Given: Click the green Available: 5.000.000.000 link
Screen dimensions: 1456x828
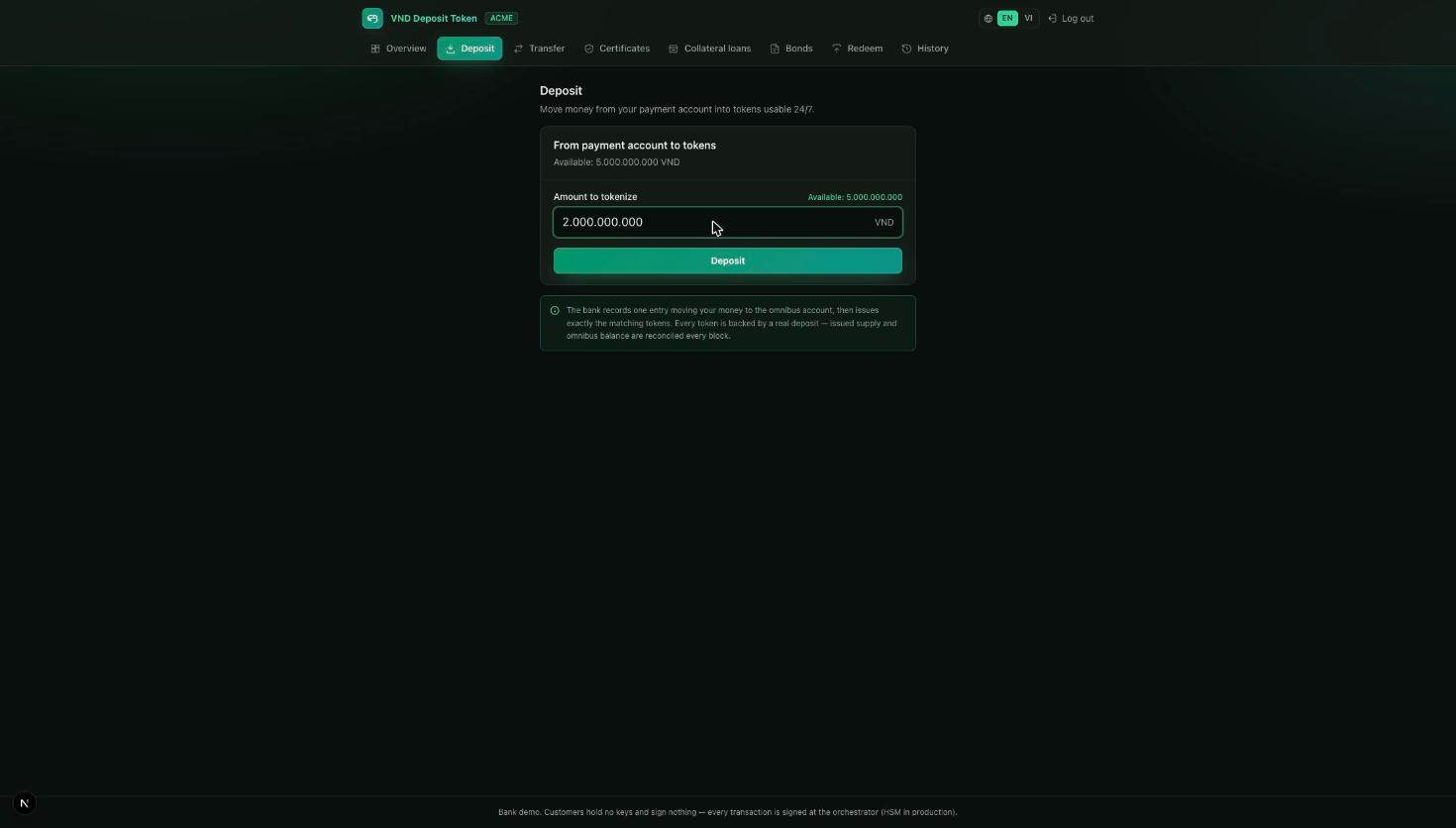Looking at the screenshot, I should click(x=855, y=197).
